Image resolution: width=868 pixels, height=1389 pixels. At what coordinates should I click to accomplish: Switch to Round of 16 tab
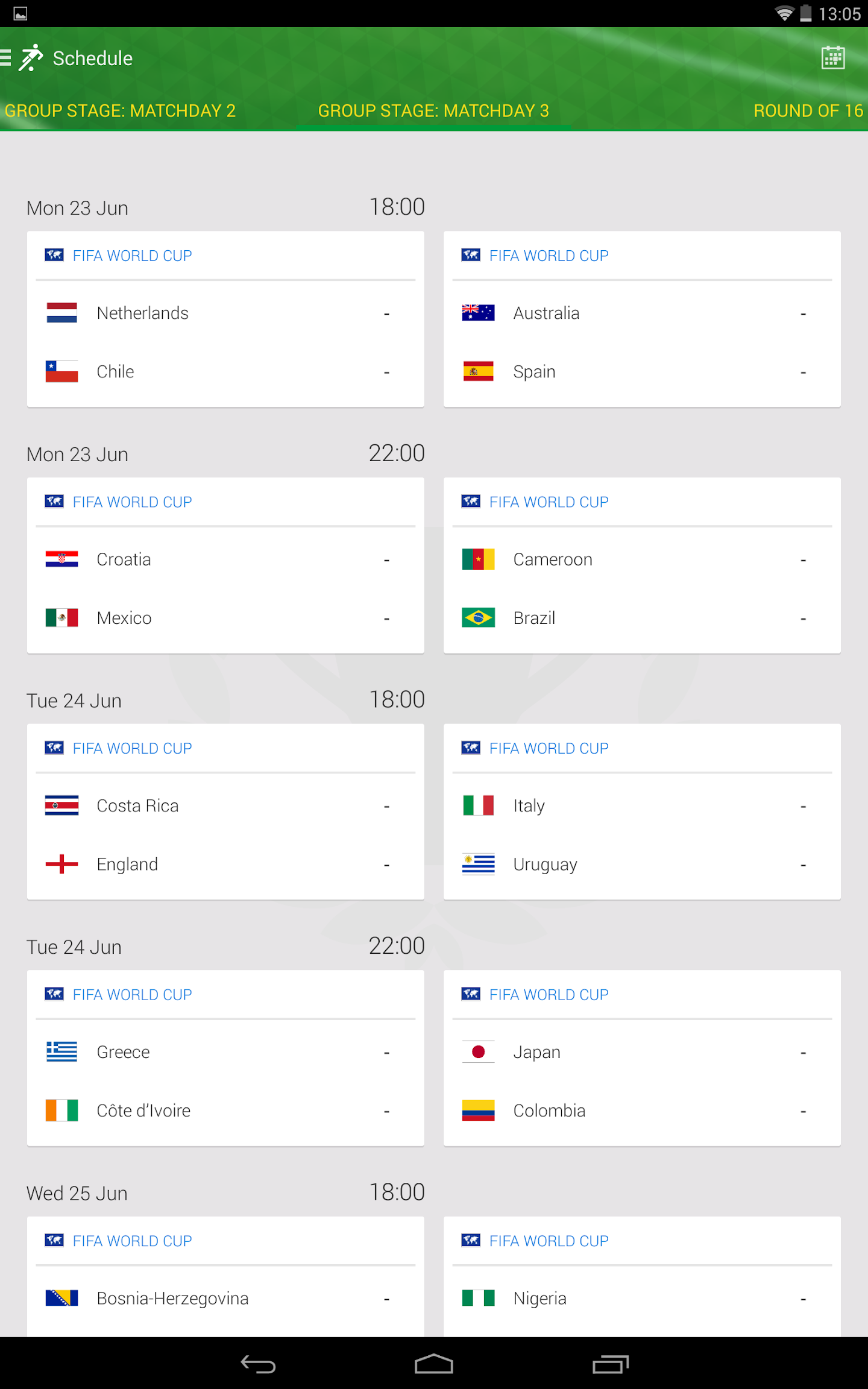tap(808, 111)
